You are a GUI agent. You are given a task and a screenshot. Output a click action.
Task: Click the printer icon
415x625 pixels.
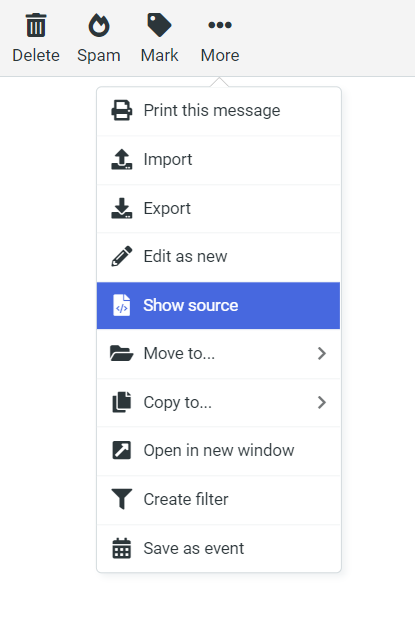pyautogui.click(x=122, y=110)
